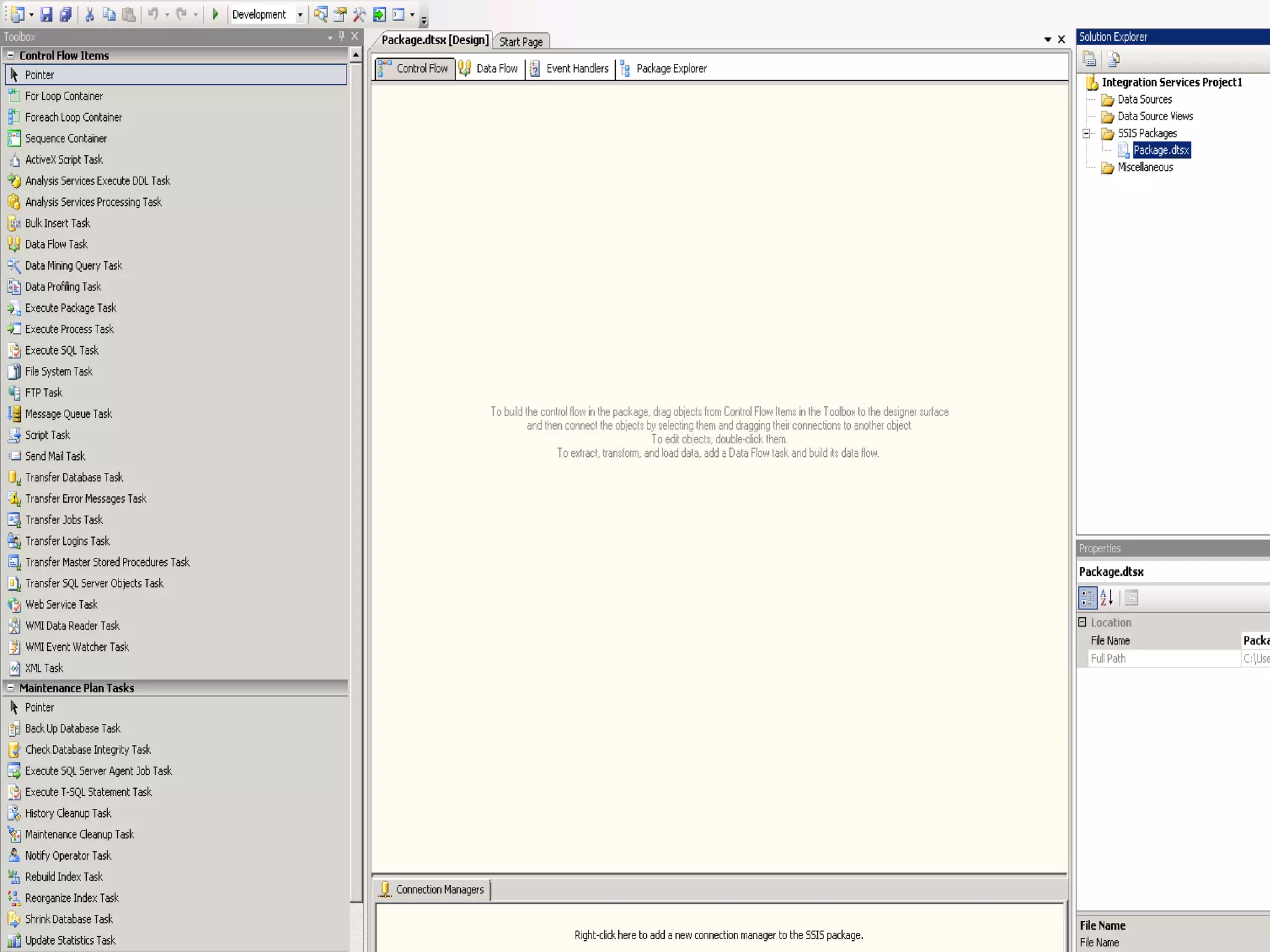Select Package.dtsx in Solution Explorer
Image resolution: width=1270 pixels, height=952 pixels.
click(x=1161, y=150)
